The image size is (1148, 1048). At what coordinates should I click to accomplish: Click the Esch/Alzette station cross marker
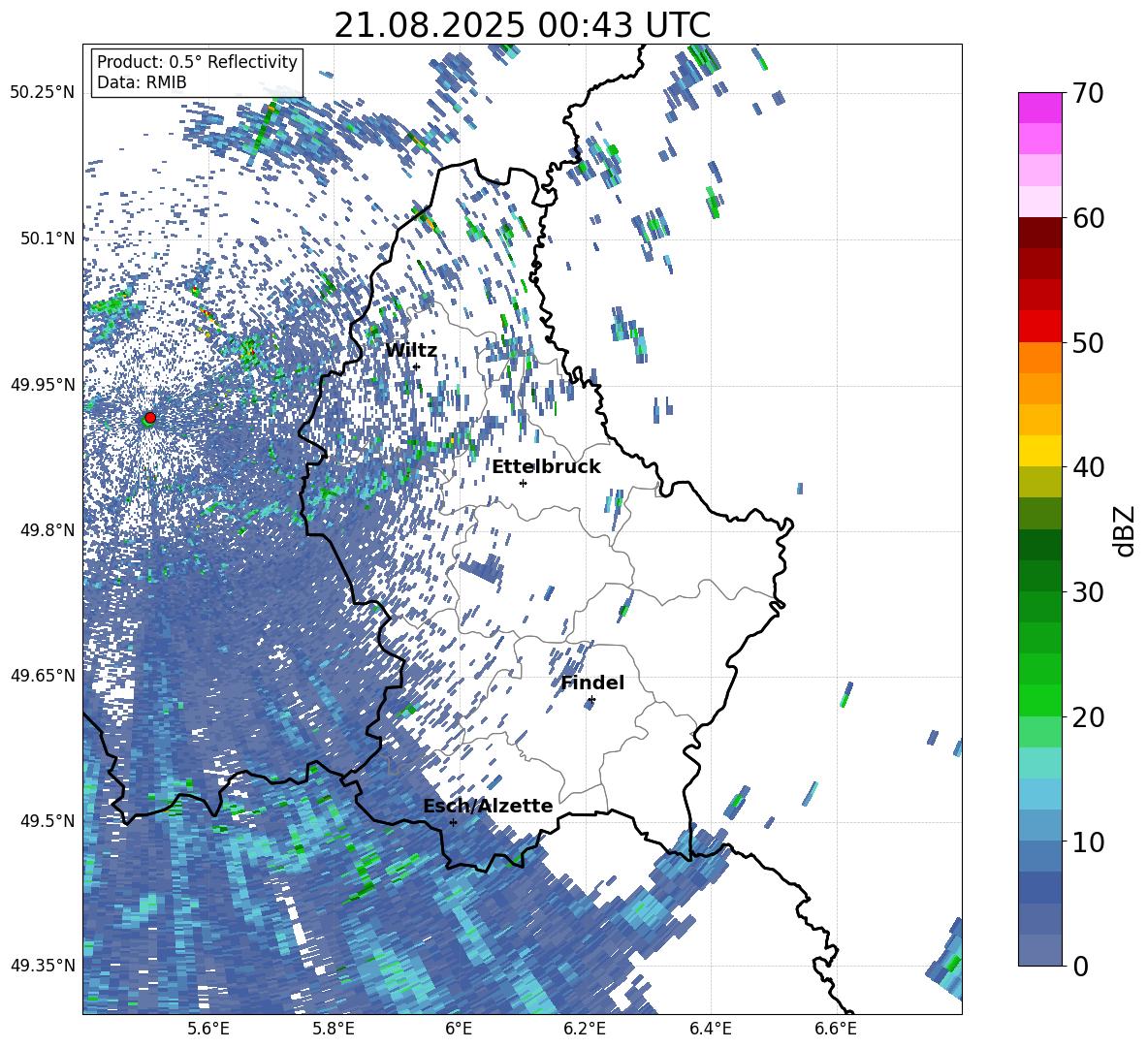click(453, 822)
